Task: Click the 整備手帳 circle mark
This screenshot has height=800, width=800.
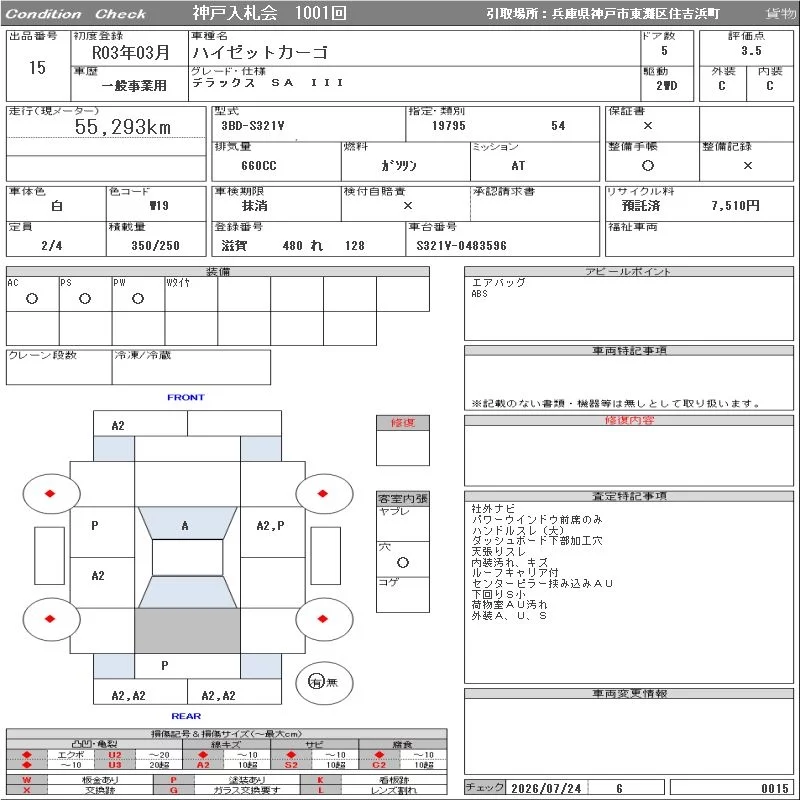Action: pos(647,165)
